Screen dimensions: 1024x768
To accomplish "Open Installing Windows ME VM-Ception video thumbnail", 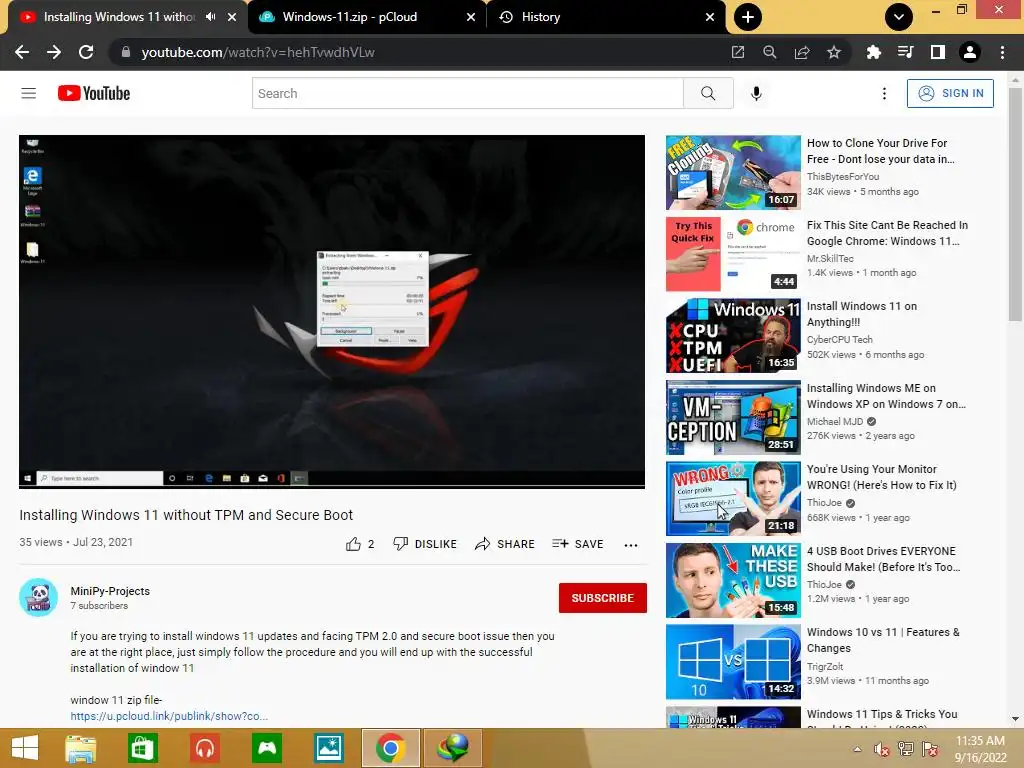I will pos(733,417).
